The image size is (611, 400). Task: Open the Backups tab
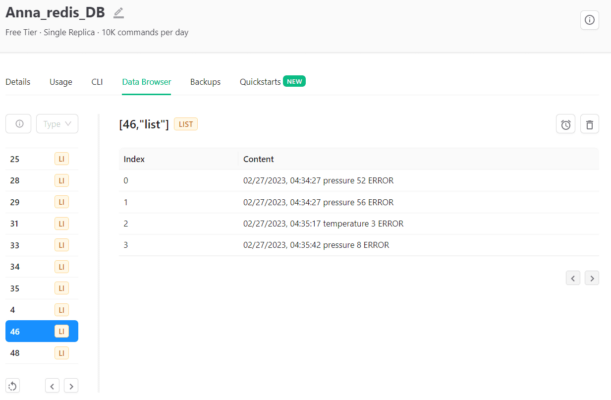click(205, 82)
